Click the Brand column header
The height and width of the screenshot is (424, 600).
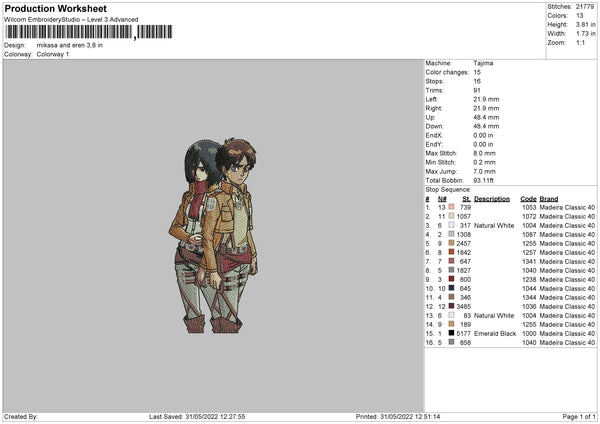[x=549, y=199]
